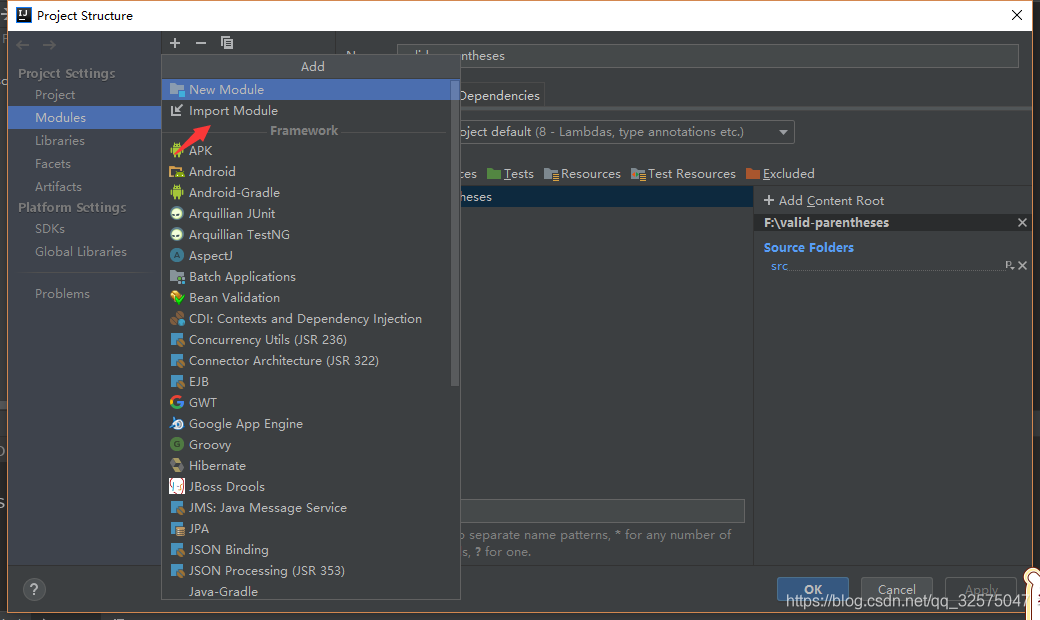Click the Copy module toolbar icon

click(x=227, y=43)
